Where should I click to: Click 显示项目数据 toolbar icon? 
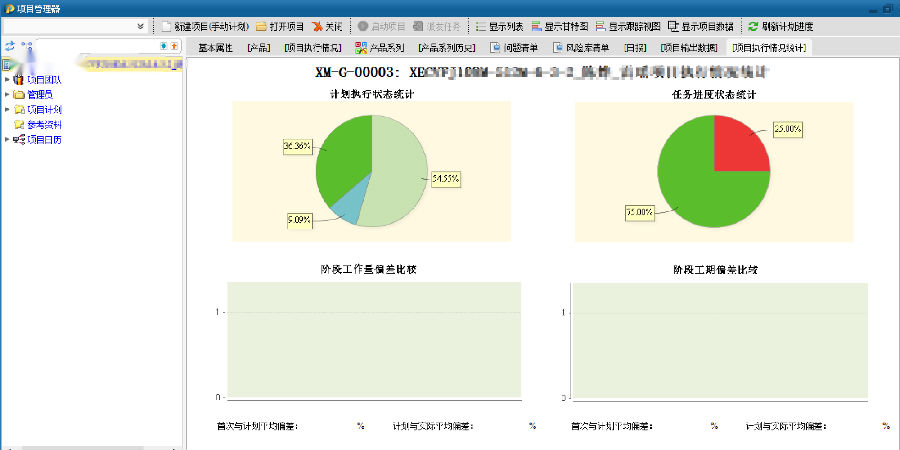(701, 26)
